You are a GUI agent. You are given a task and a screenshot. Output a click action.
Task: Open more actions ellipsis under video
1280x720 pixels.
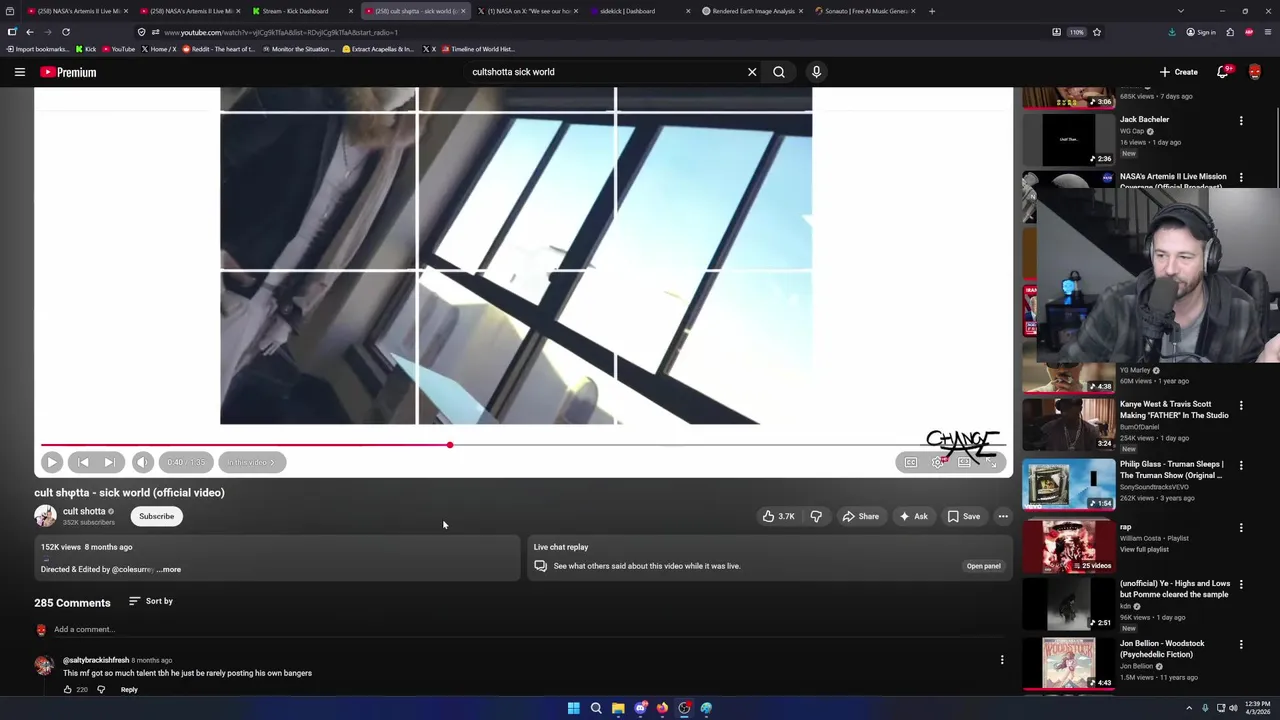click(1003, 516)
